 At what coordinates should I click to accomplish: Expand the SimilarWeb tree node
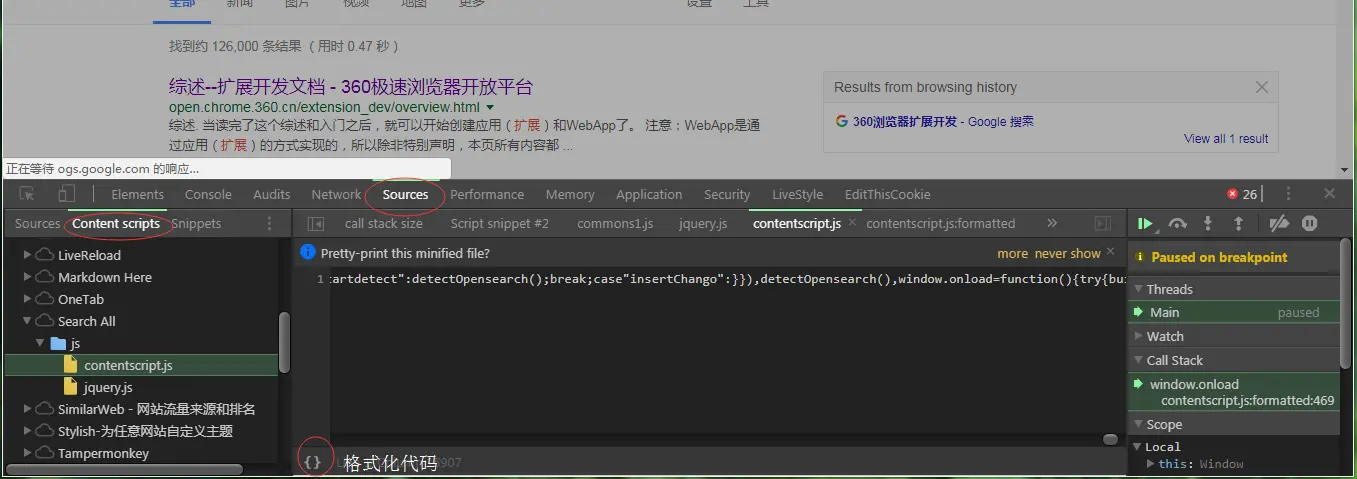(27, 409)
